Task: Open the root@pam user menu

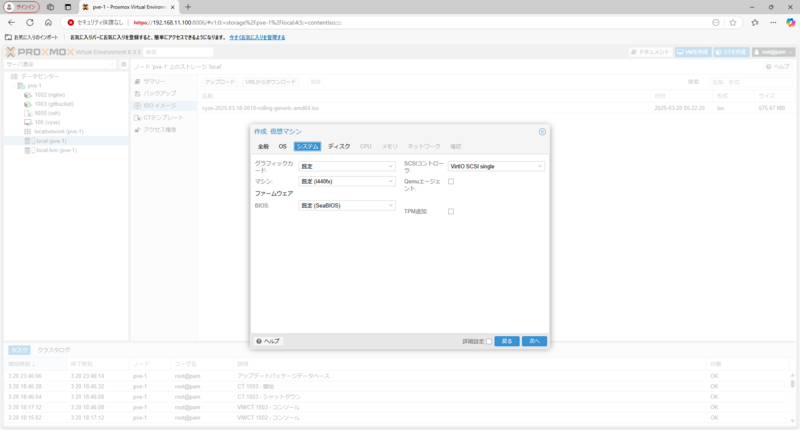Action: 773,52
